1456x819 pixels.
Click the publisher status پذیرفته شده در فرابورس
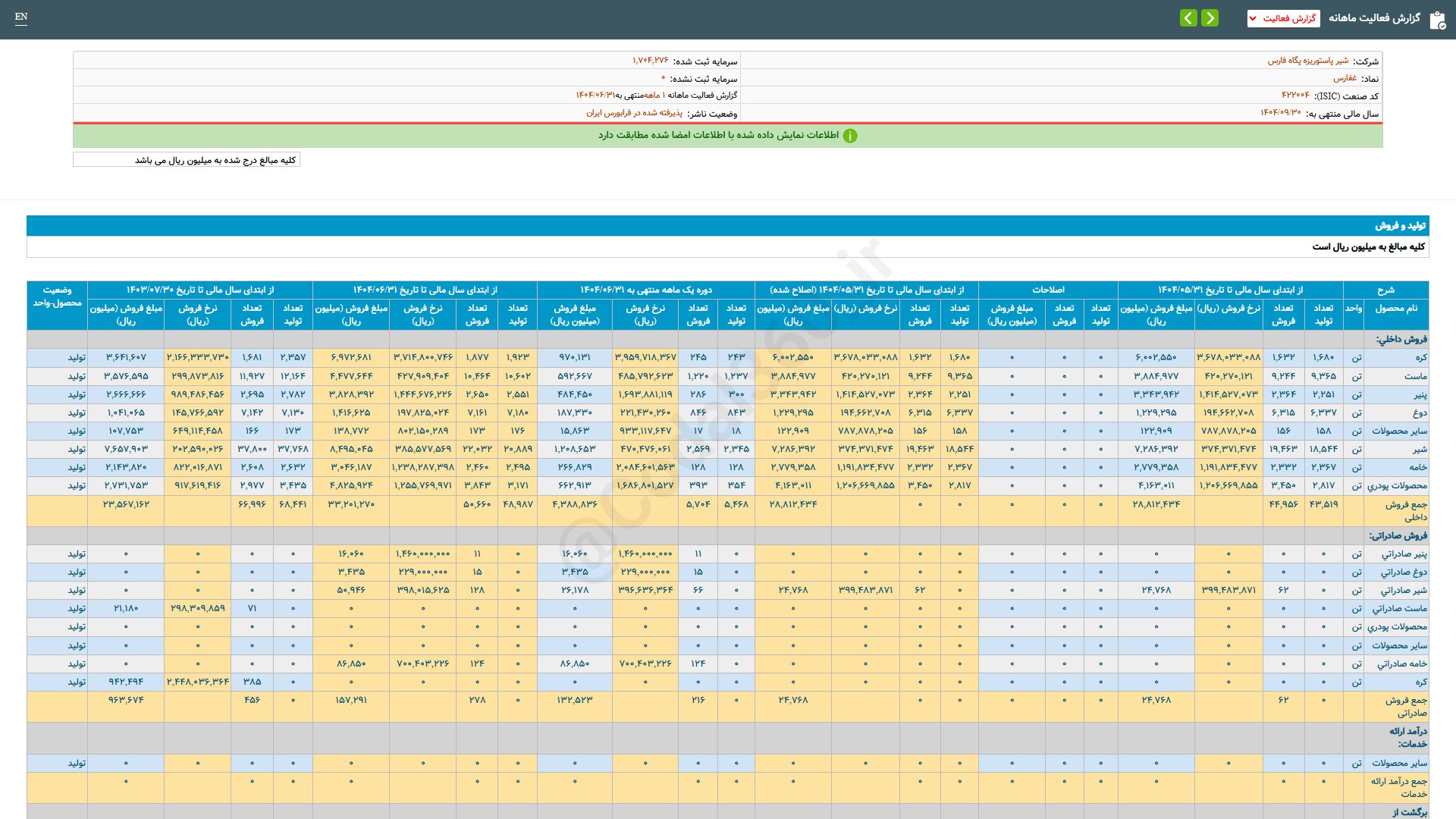pos(634,113)
